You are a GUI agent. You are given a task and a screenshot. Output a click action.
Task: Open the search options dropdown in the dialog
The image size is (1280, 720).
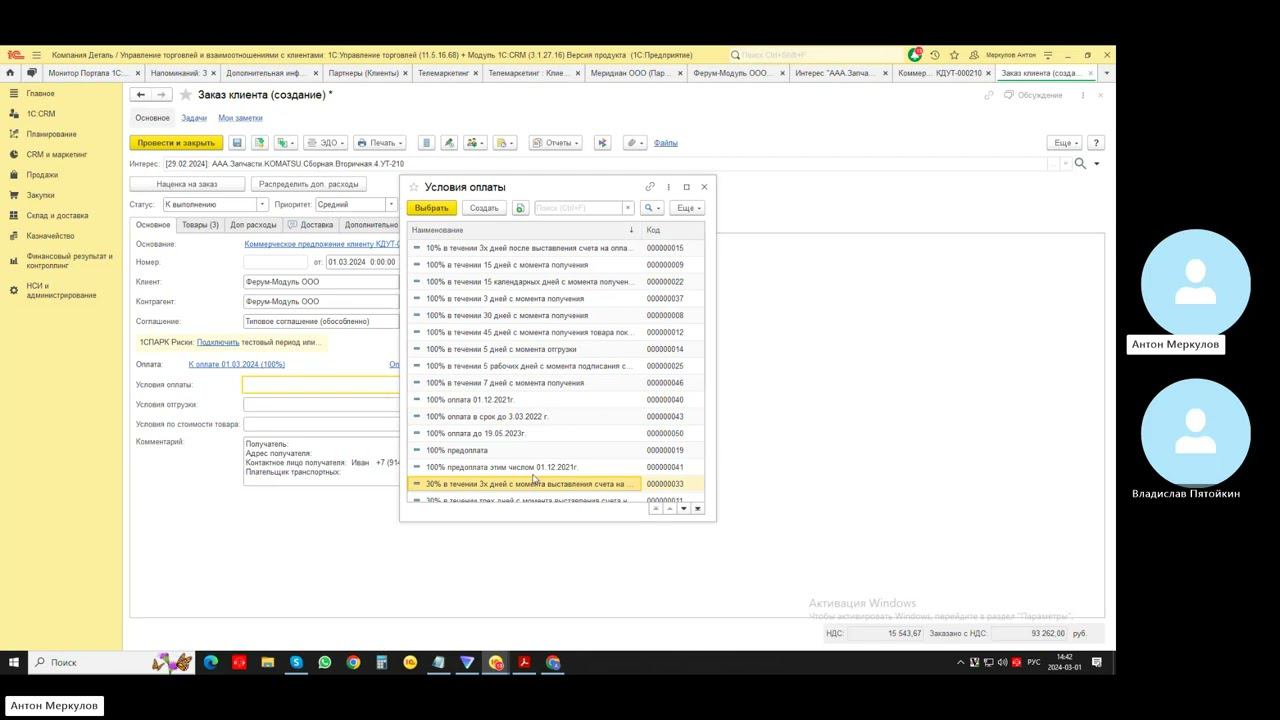click(x=652, y=208)
